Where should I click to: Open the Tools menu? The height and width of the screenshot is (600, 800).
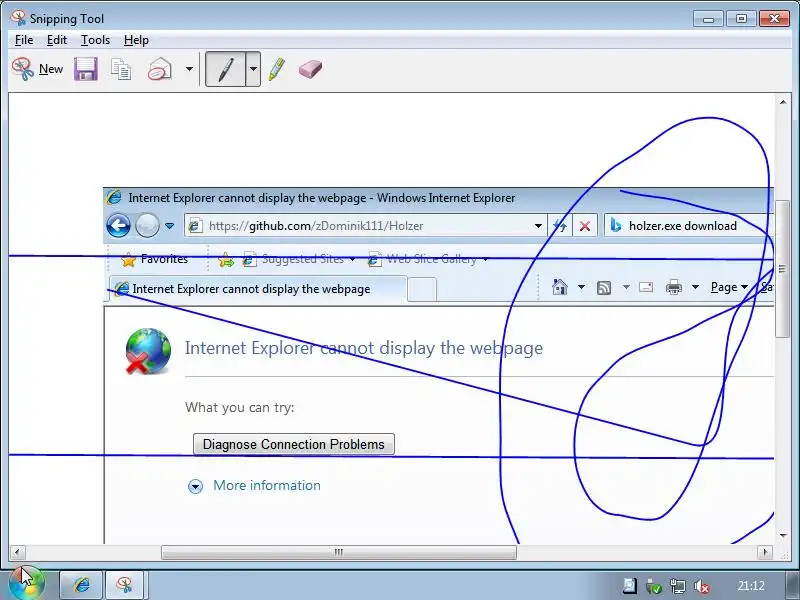(95, 40)
